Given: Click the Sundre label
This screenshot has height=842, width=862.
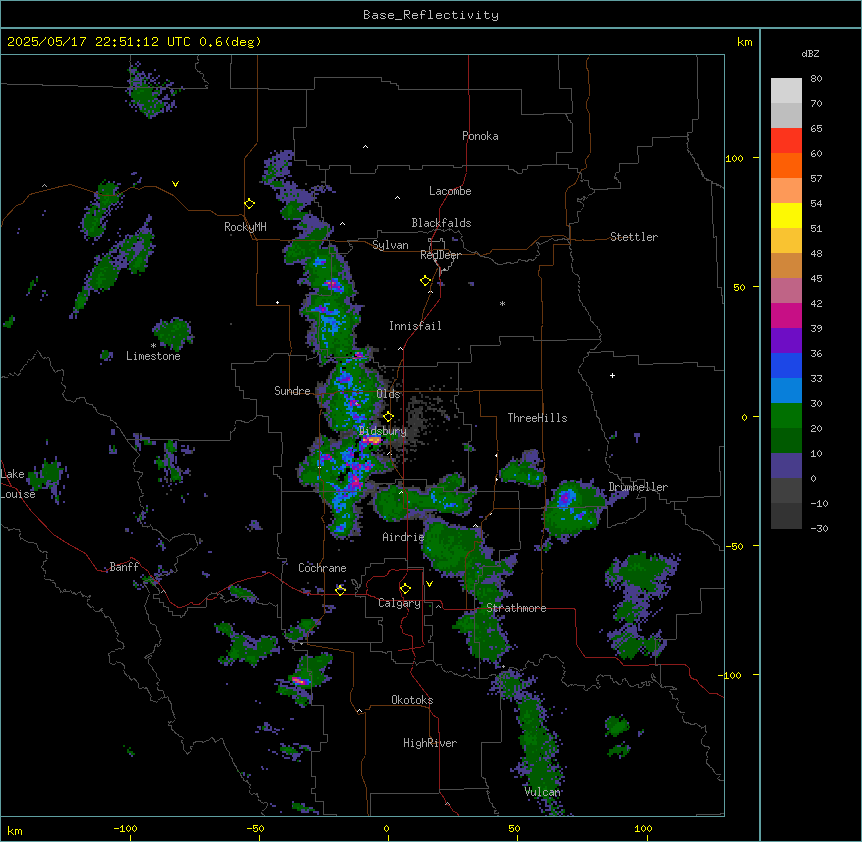Looking at the screenshot, I should click(x=292, y=391).
